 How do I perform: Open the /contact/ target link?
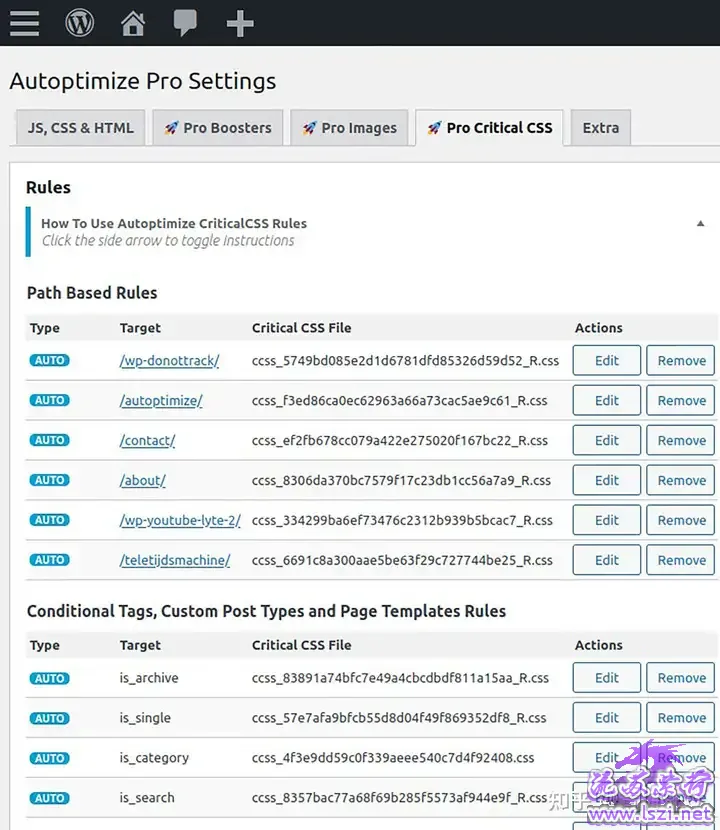[x=147, y=440]
